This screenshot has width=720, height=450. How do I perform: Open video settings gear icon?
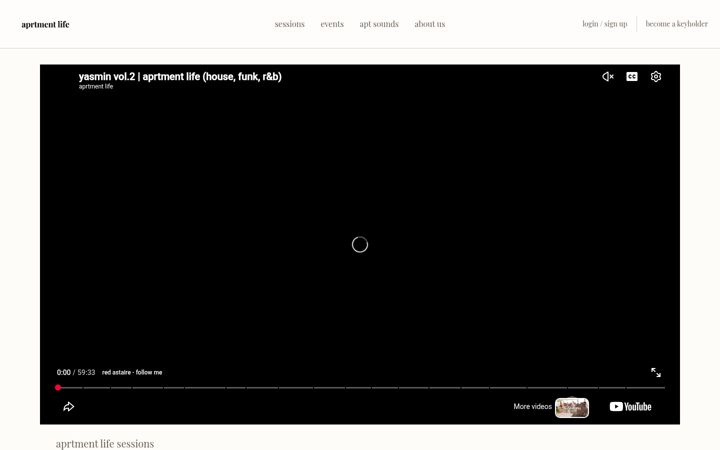click(656, 77)
